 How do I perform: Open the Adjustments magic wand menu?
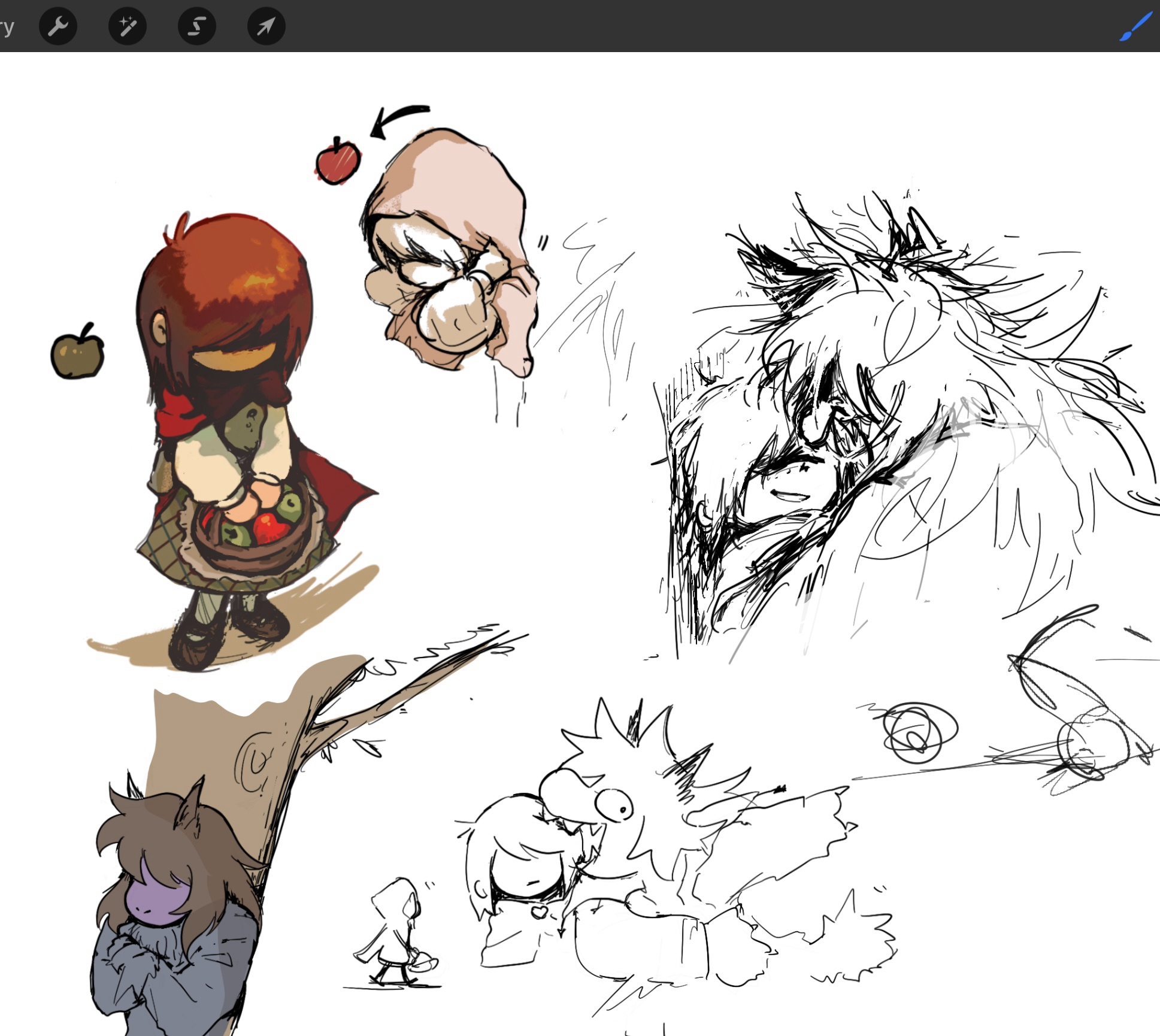tap(127, 26)
